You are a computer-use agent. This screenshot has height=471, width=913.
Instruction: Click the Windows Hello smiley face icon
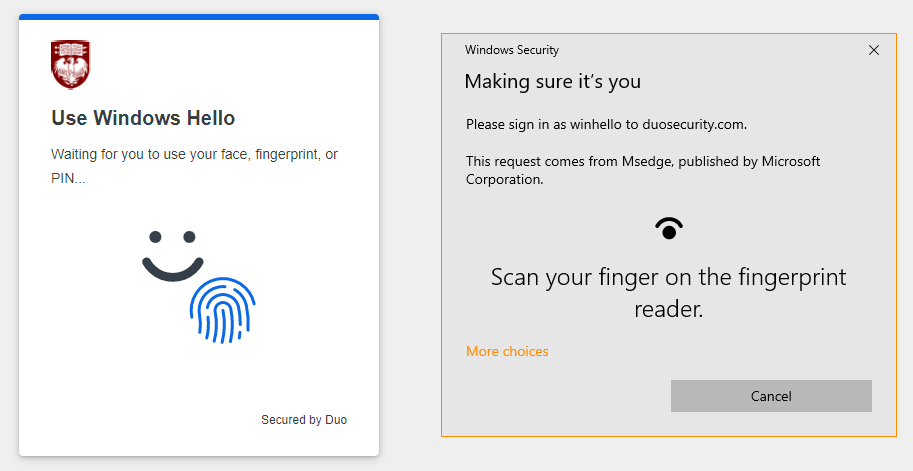(172, 256)
